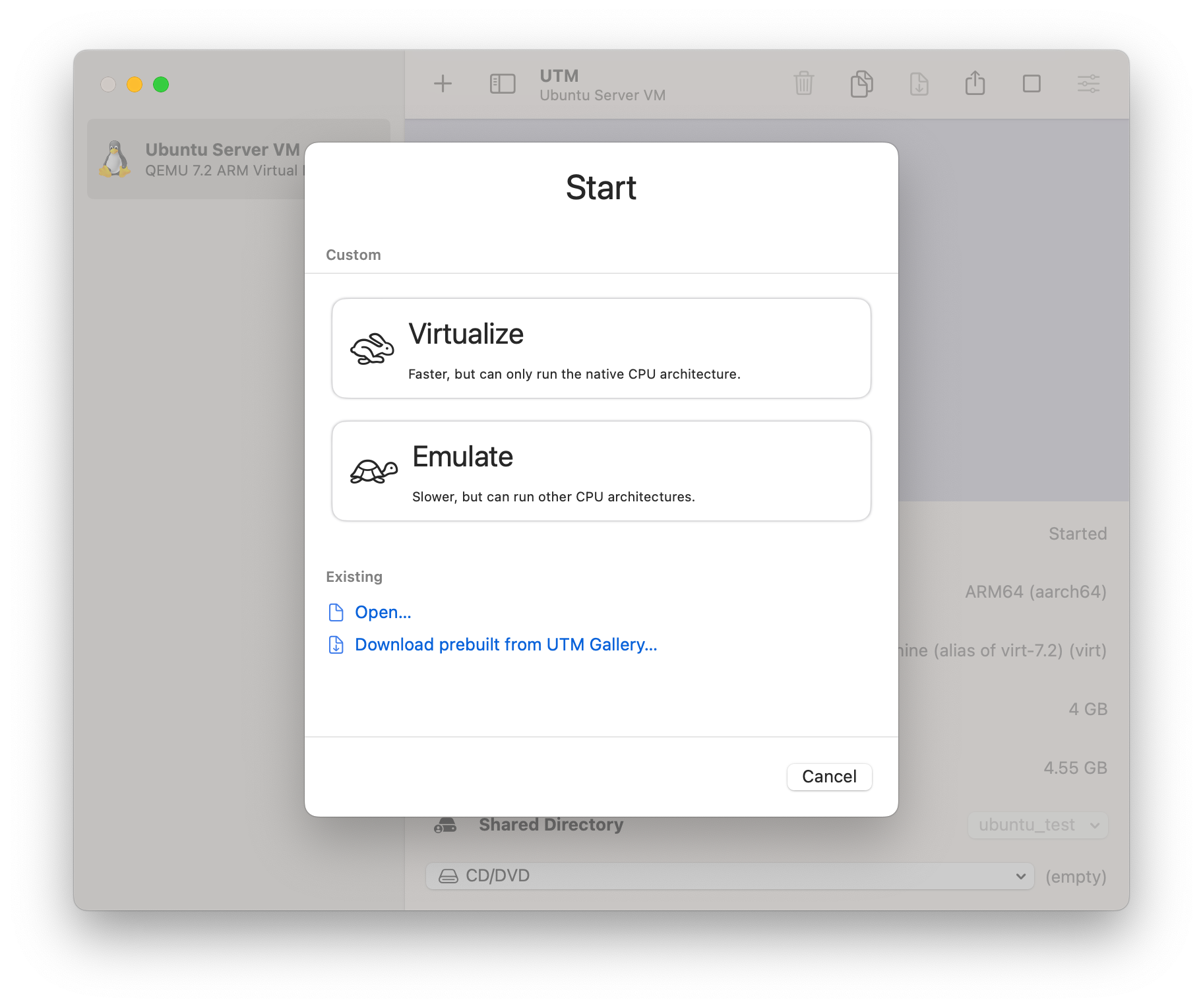Clone the VM with duplicate icon

tap(861, 84)
